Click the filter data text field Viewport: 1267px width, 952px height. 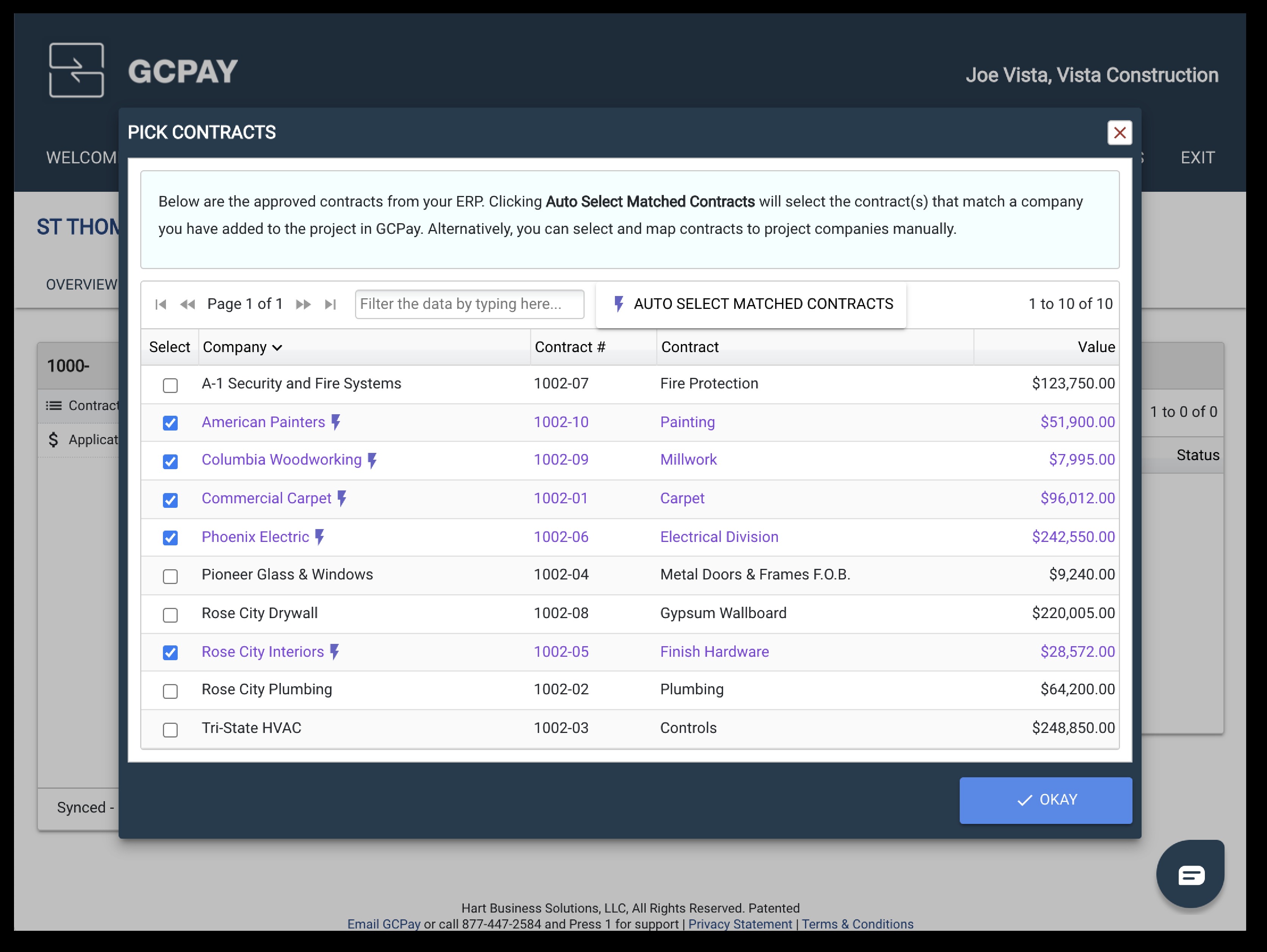[x=469, y=304]
